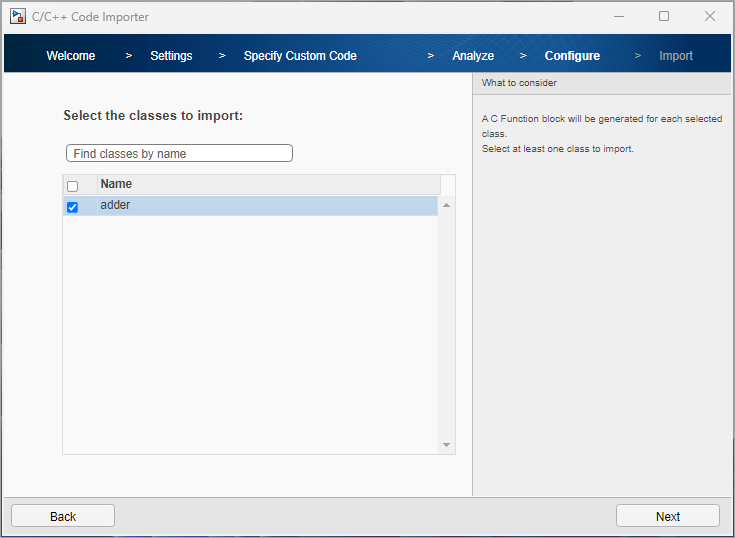Click the Import step label
This screenshot has width=735, height=538.
coord(676,56)
